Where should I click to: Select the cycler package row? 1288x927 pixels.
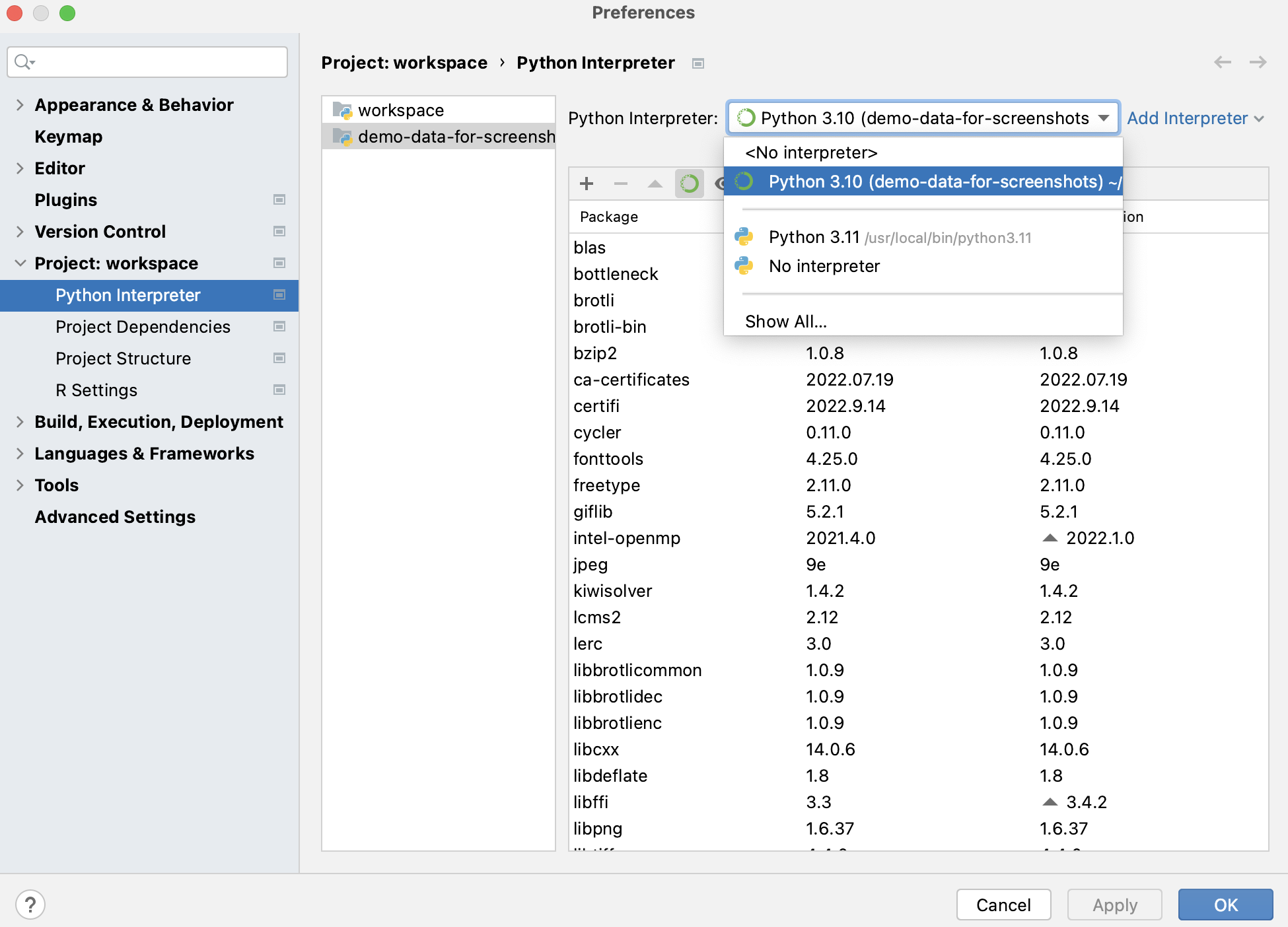pyautogui.click(x=918, y=432)
